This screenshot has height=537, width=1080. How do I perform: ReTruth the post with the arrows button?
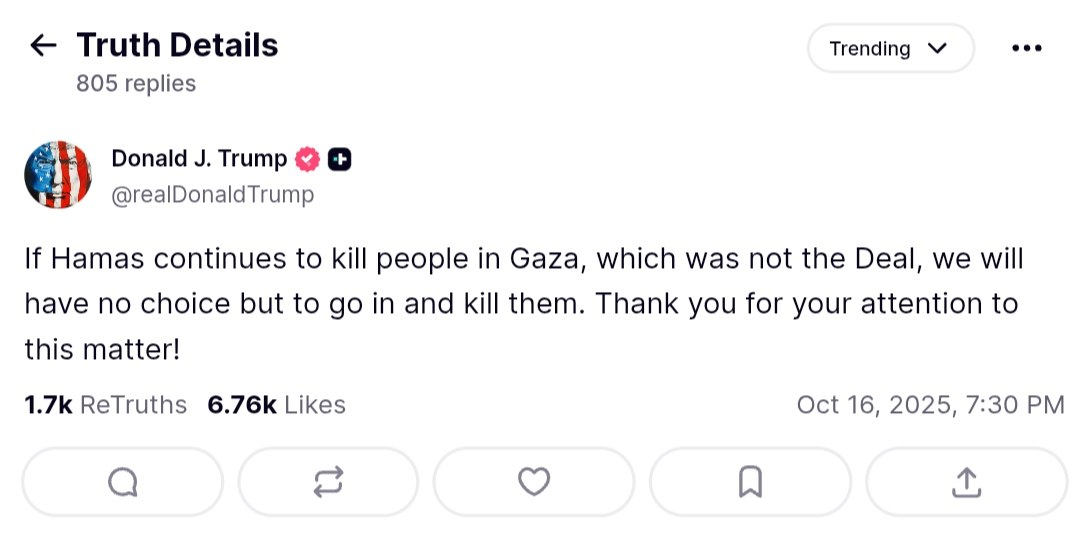tap(328, 482)
